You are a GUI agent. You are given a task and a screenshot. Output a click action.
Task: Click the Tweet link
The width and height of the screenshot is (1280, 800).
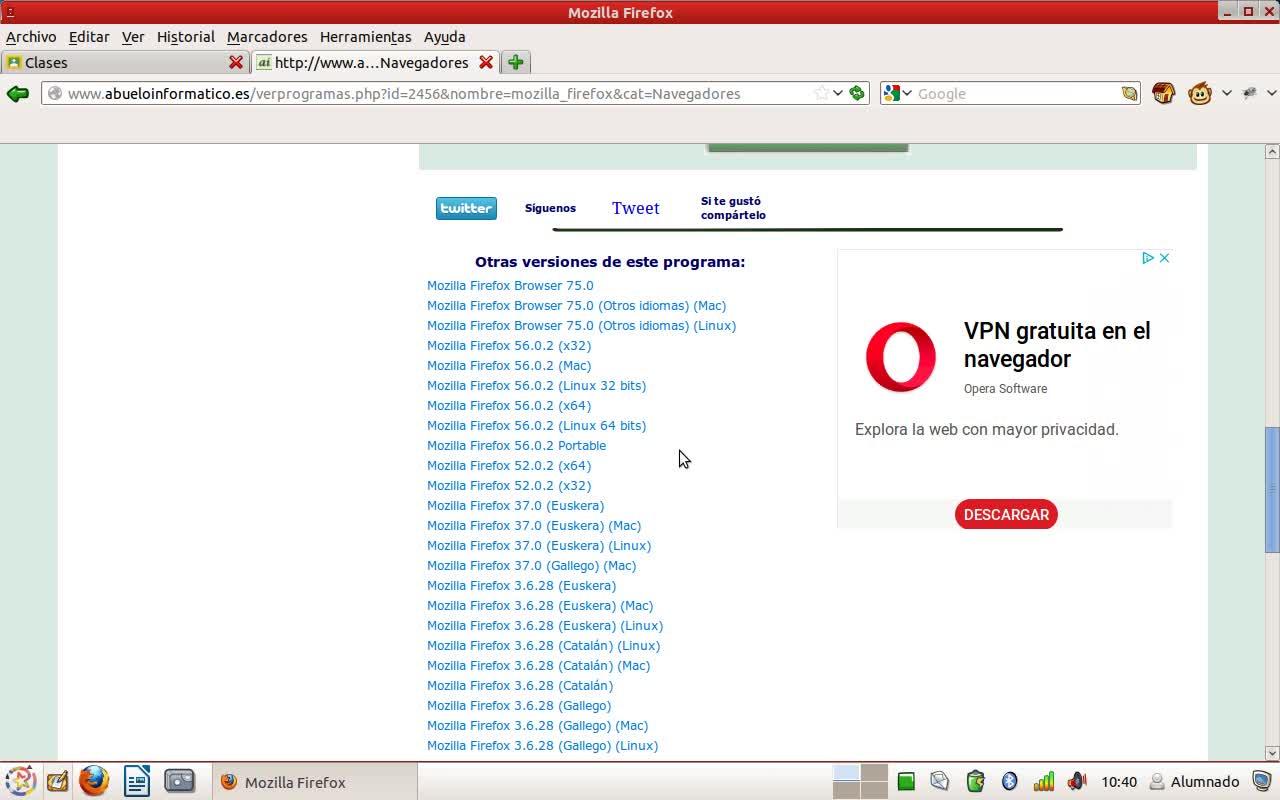(636, 208)
